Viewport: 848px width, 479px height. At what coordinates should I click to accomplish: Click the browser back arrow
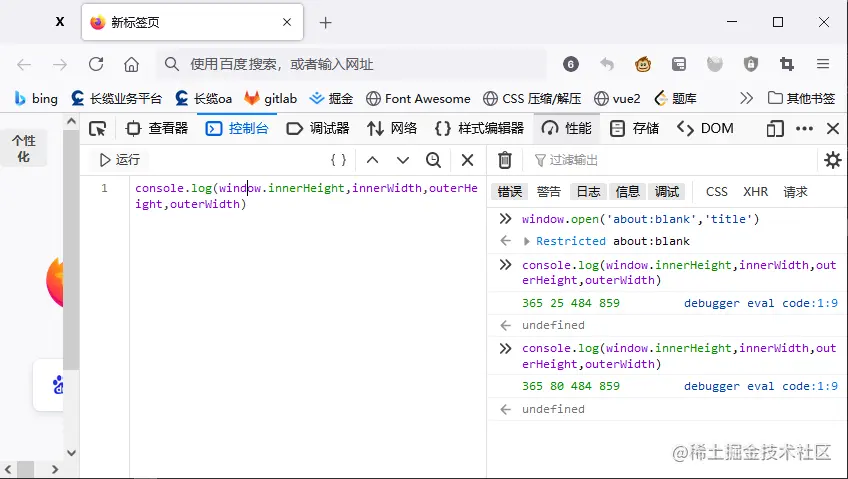tap(24, 65)
